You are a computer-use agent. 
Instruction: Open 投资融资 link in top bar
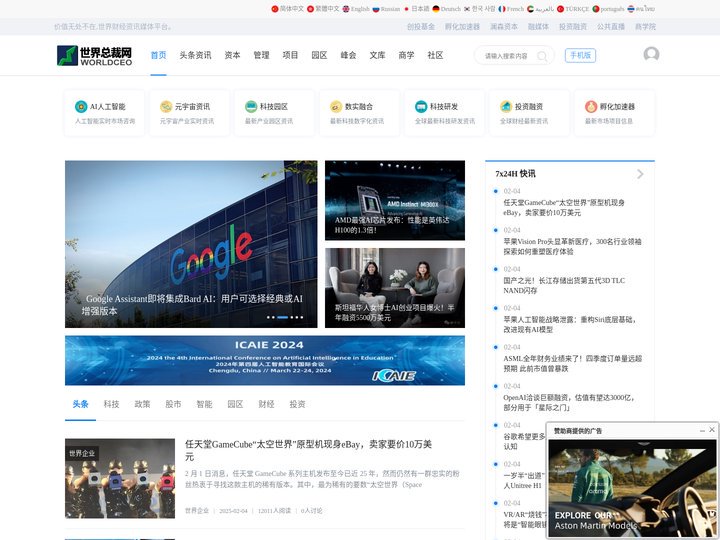click(573, 27)
